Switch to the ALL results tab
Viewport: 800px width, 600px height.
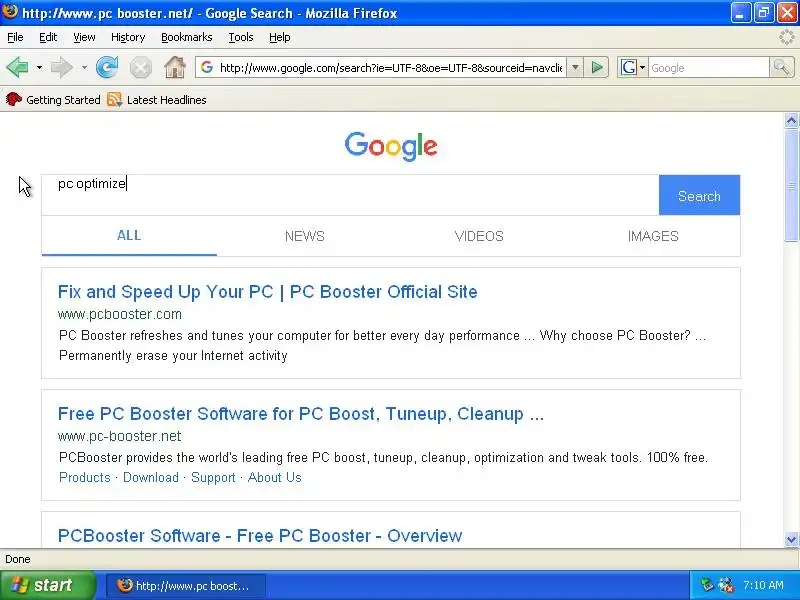click(129, 236)
